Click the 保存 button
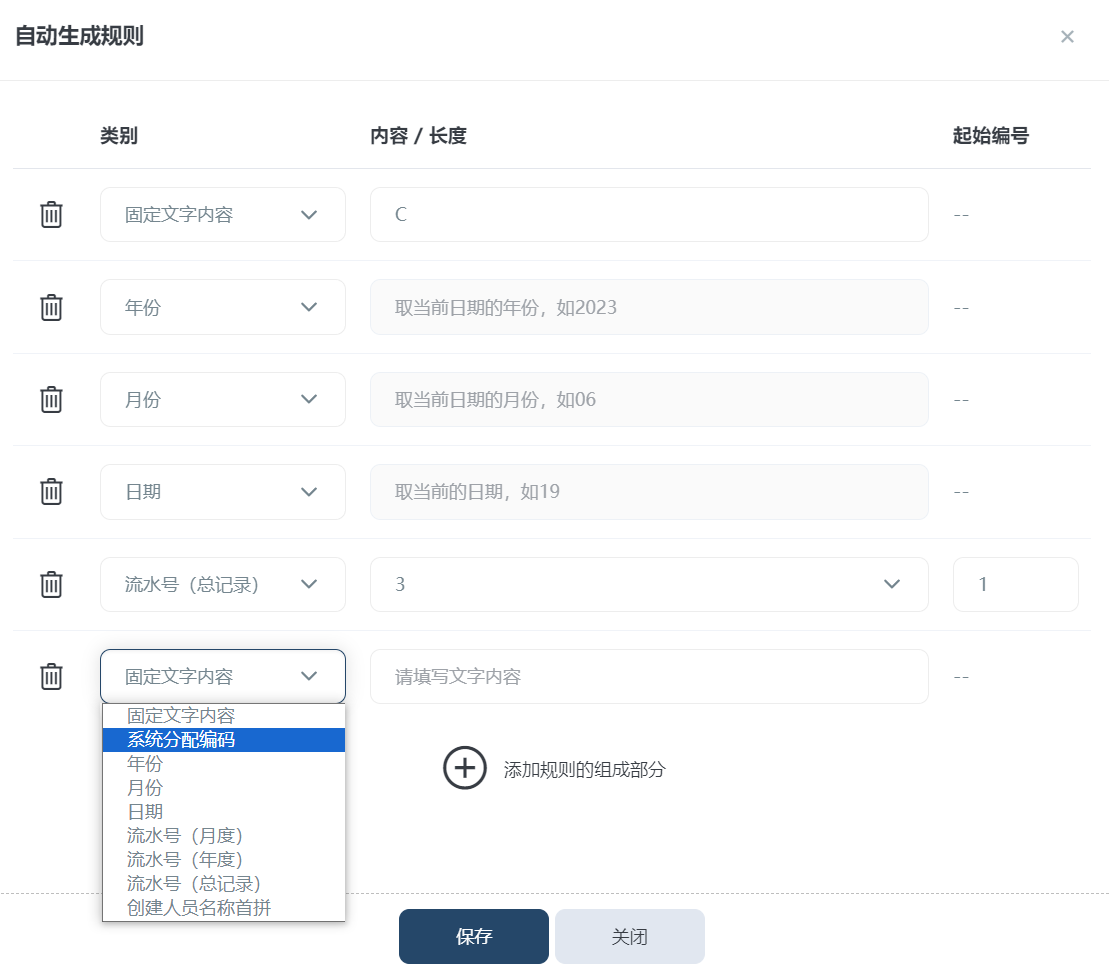 (x=473, y=936)
